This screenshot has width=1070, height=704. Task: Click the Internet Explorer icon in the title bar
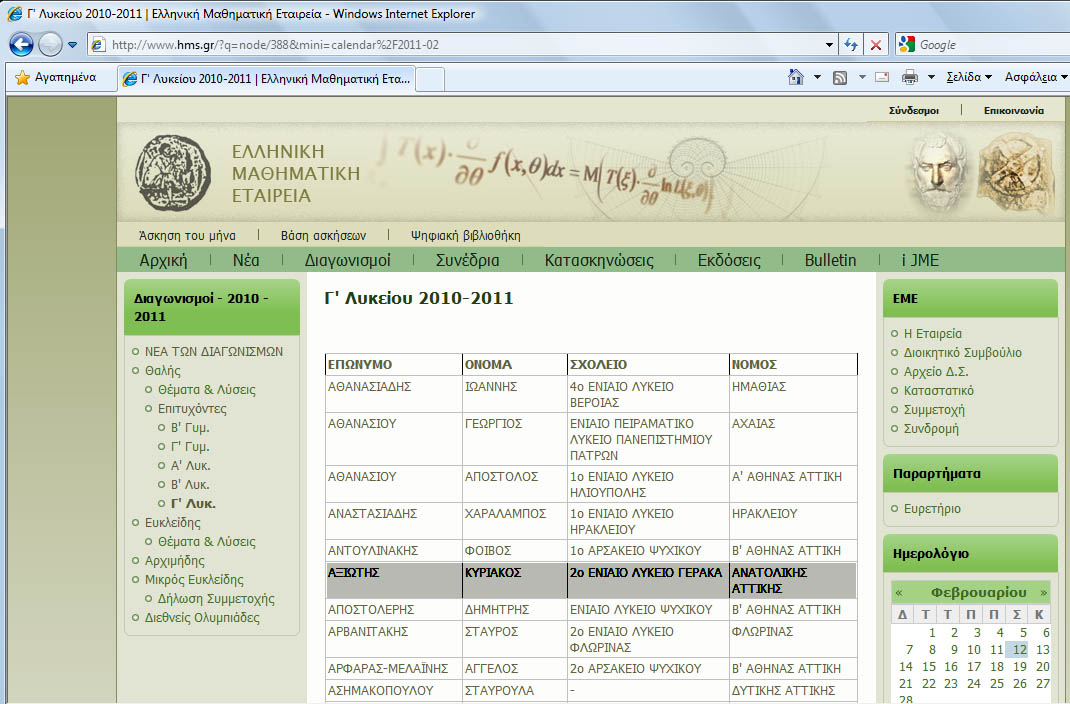[14, 14]
